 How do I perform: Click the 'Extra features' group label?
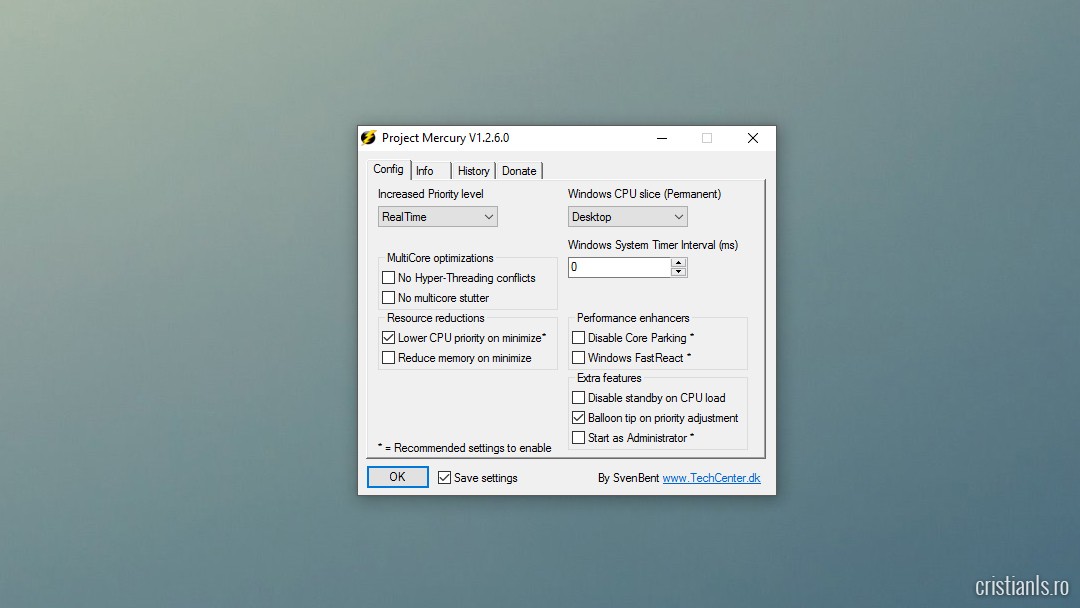click(609, 377)
